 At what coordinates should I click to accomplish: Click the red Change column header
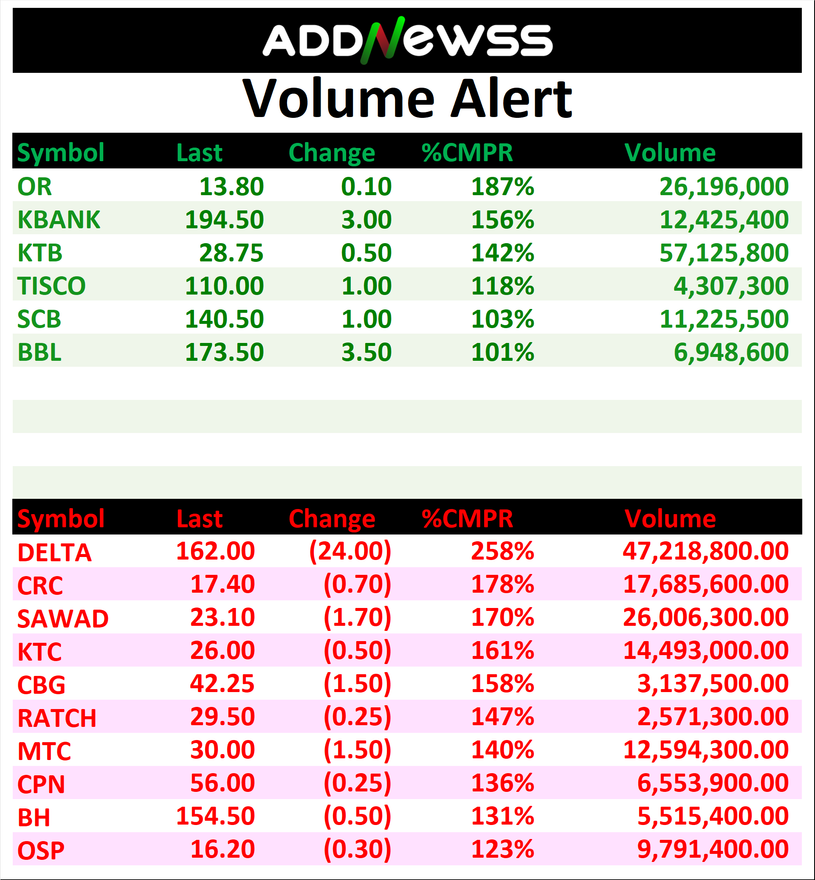click(x=331, y=519)
